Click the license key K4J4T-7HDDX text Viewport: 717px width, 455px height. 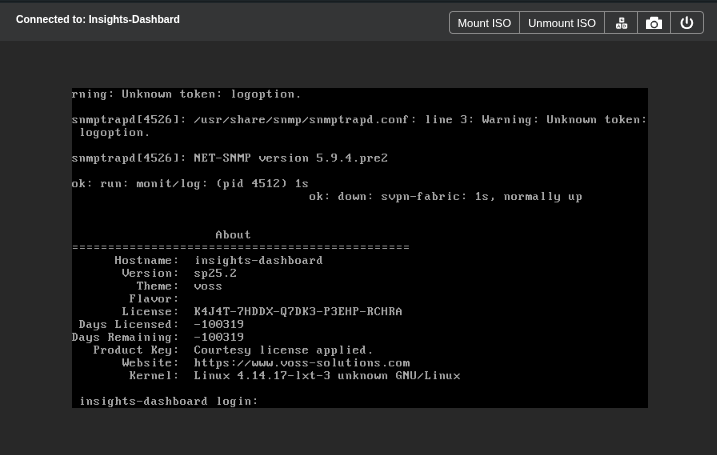pos(297,311)
